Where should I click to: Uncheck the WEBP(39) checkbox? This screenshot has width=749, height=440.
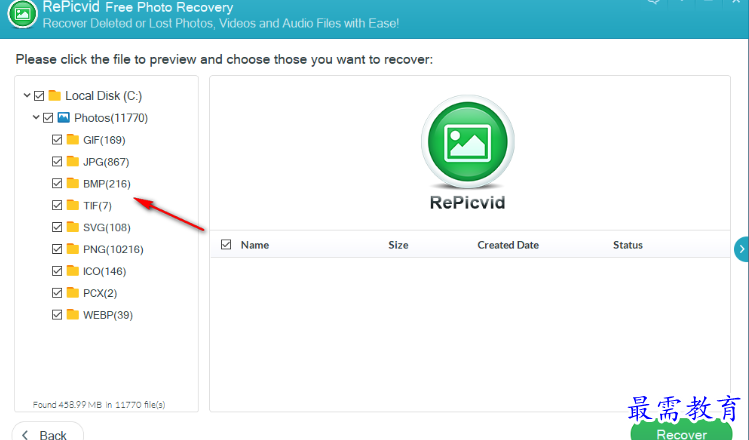(57, 315)
